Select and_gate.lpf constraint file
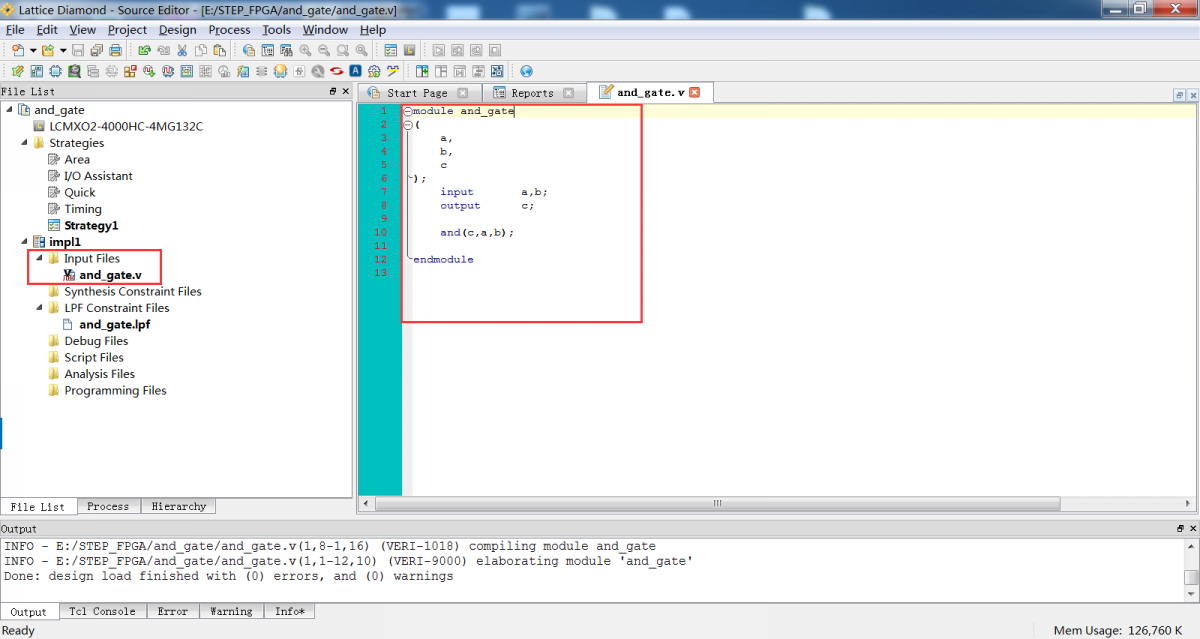The height and width of the screenshot is (639, 1200). [114, 324]
